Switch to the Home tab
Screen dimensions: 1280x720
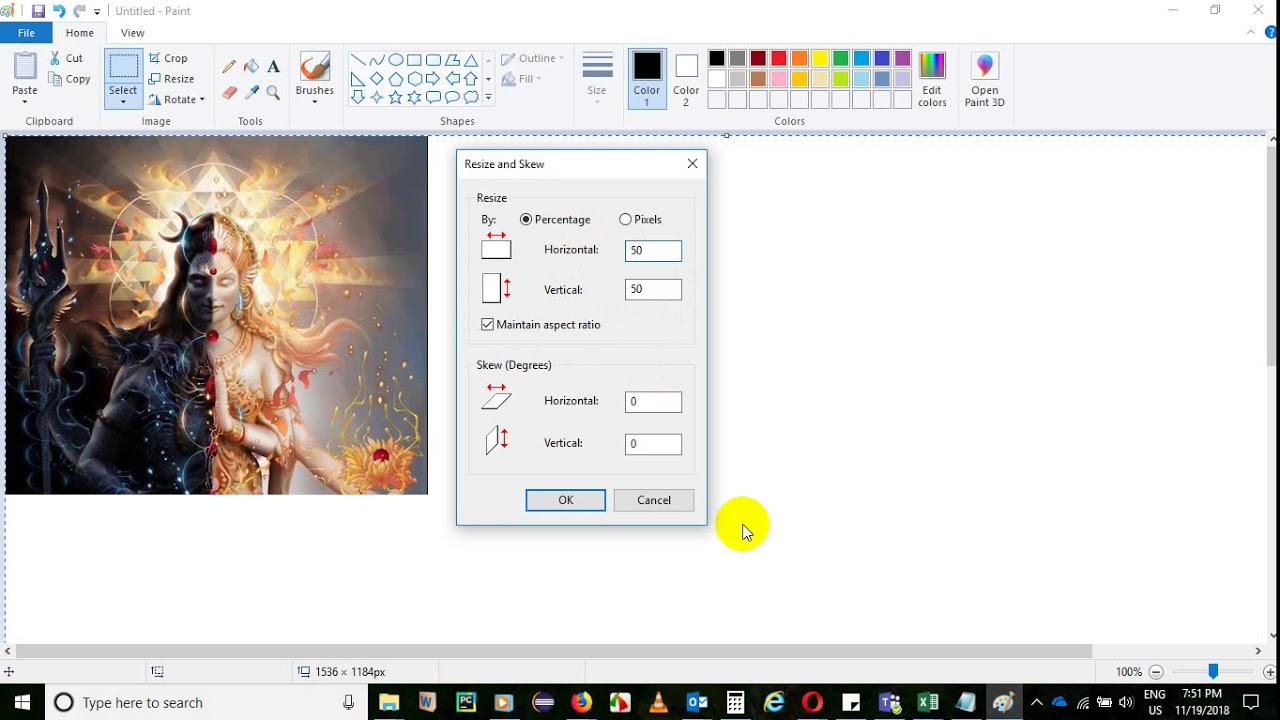coord(80,33)
